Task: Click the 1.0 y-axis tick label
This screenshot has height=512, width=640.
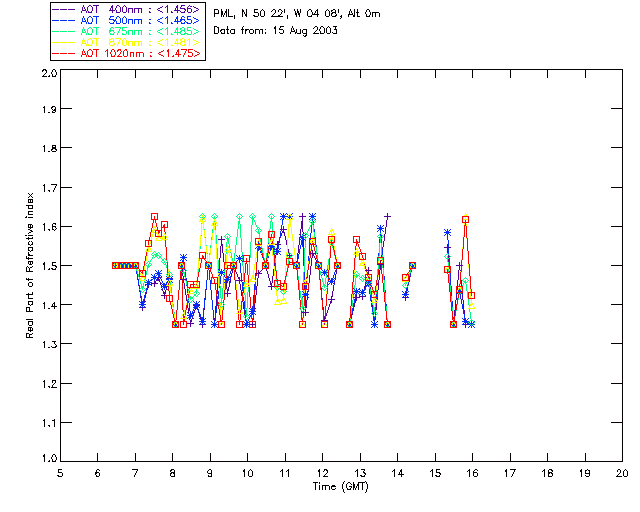Action: click(49, 459)
